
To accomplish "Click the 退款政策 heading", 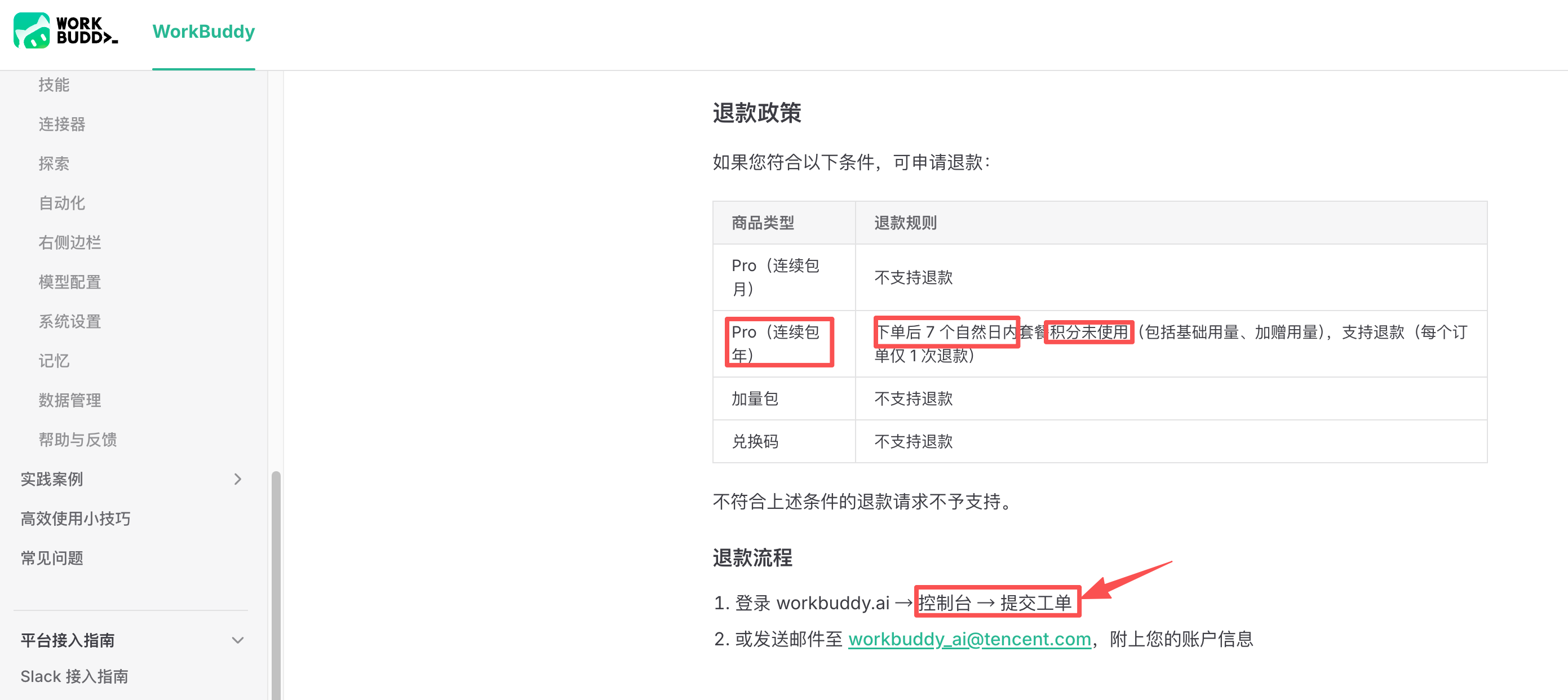I will click(x=756, y=113).
